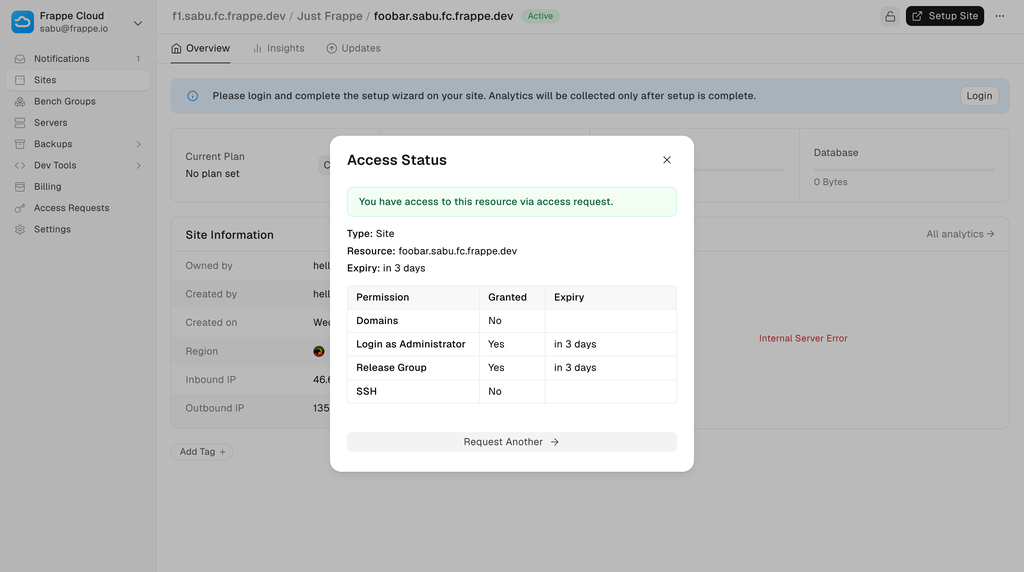The image size is (1024, 572).
Task: Click the Region flag icon
Action: tap(319, 351)
